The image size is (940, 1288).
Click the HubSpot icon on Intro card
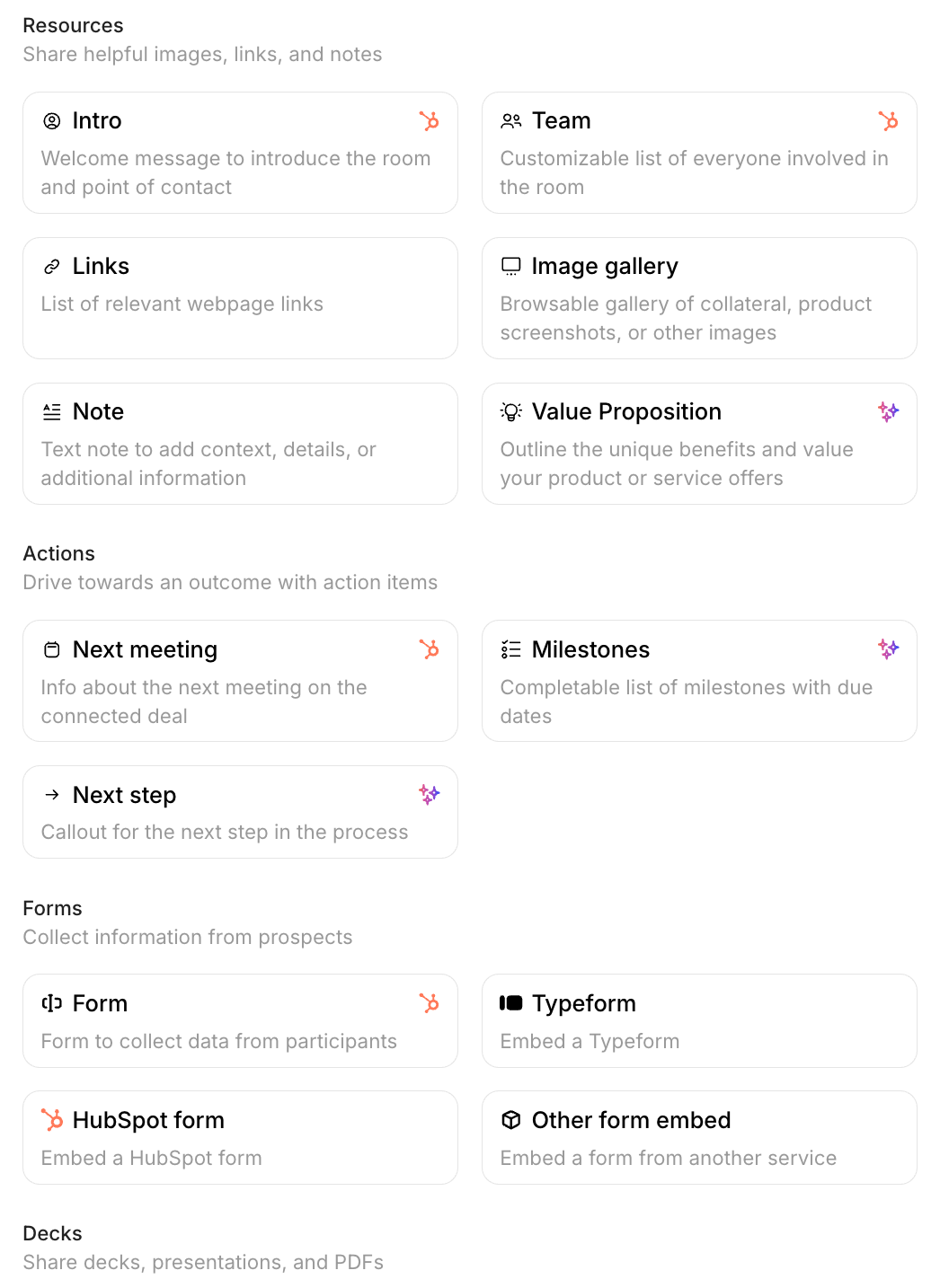tap(430, 120)
